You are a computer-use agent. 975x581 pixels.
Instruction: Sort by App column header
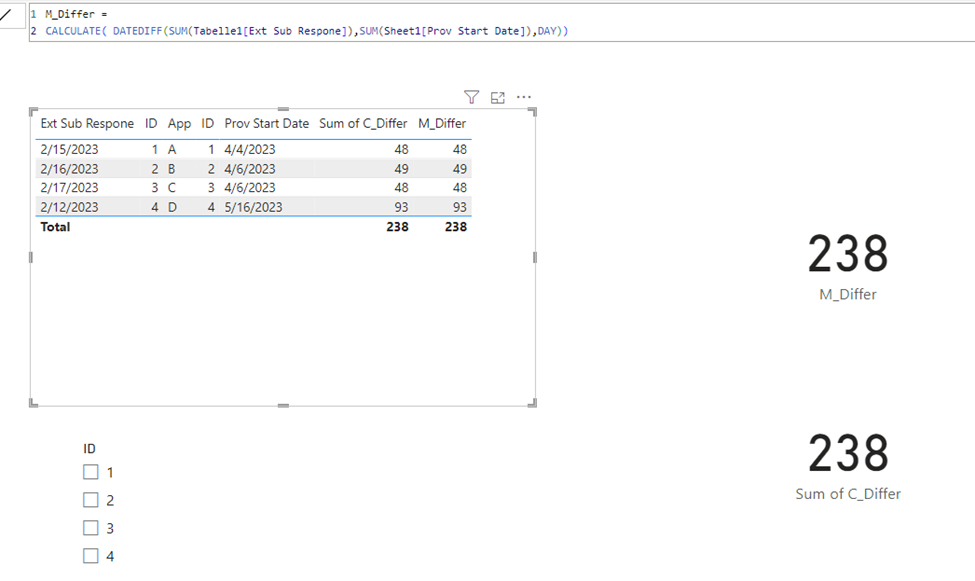pos(179,123)
